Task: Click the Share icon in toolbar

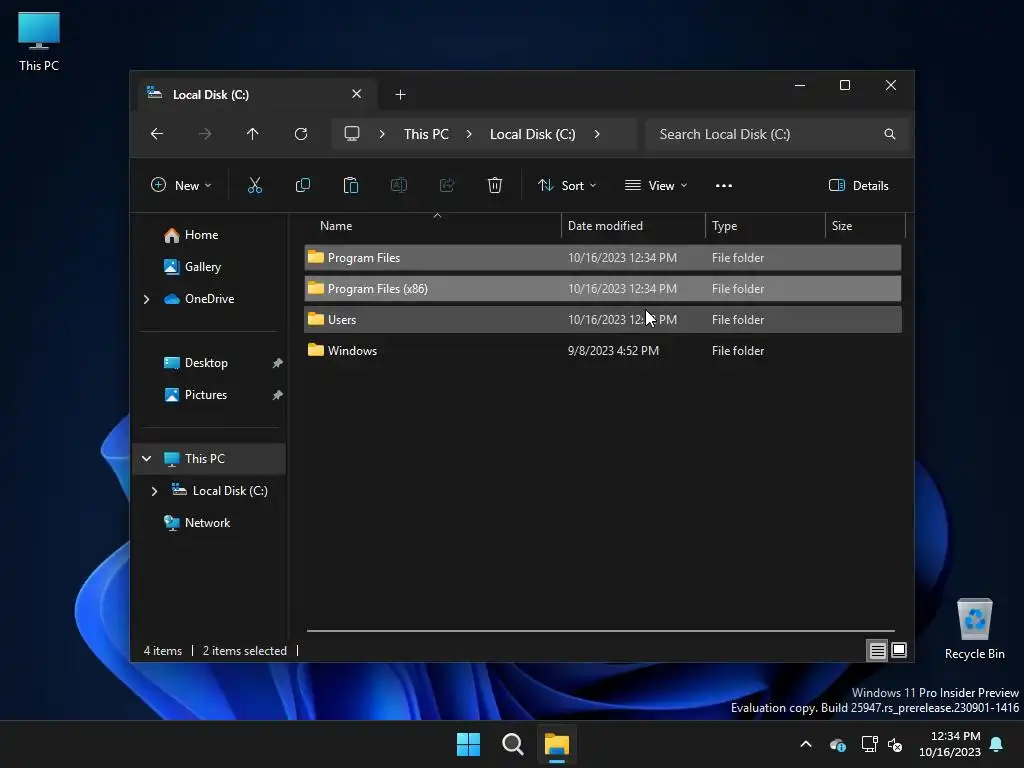Action: pyautogui.click(x=447, y=185)
